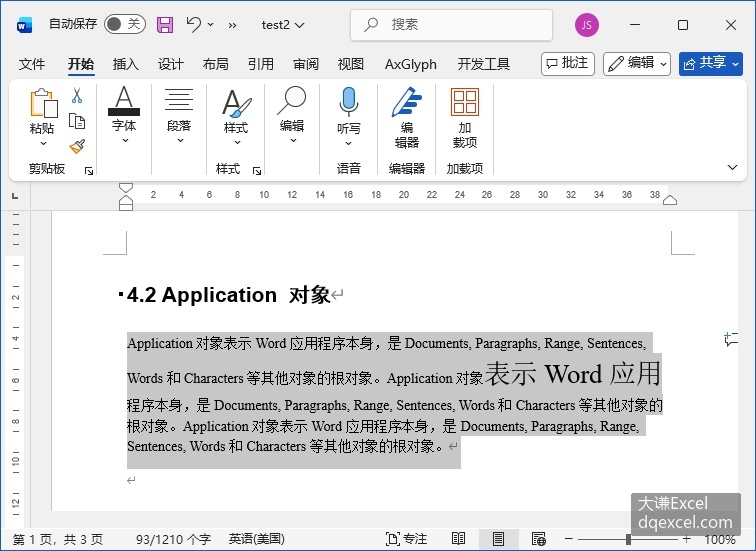Screen dimensions: 756x551
Task: Toggle the AutoSave switch
Action: (x=124, y=24)
